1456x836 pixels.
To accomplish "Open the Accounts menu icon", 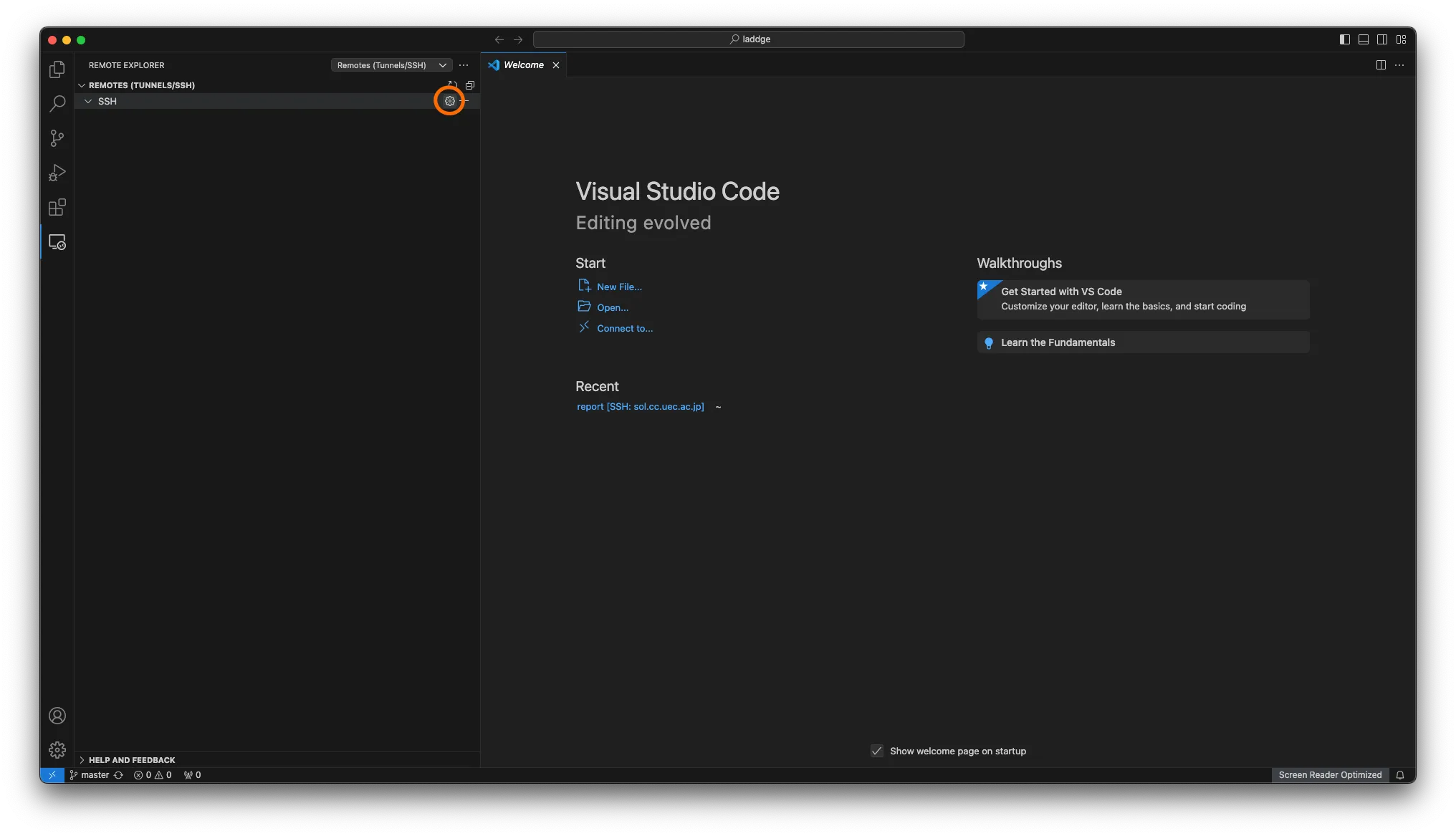I will tap(57, 716).
